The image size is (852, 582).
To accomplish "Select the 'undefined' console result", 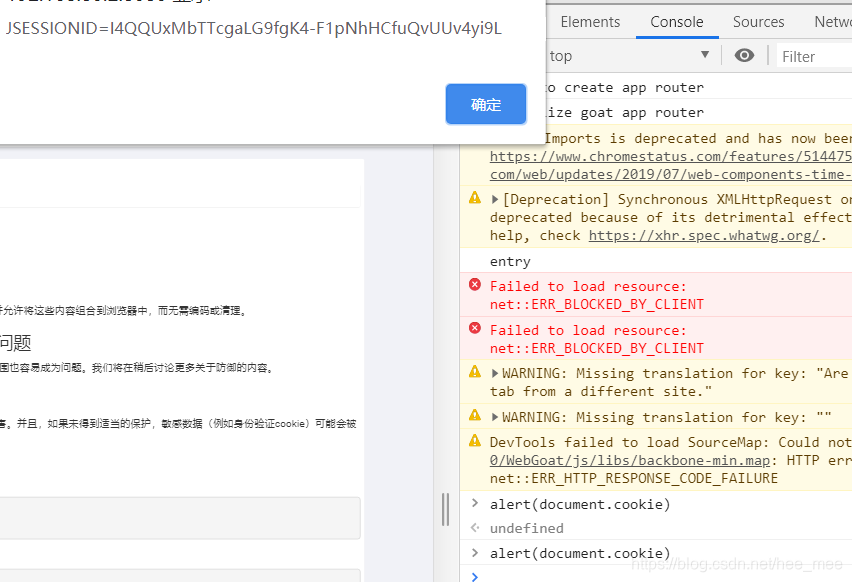I will pos(527,528).
